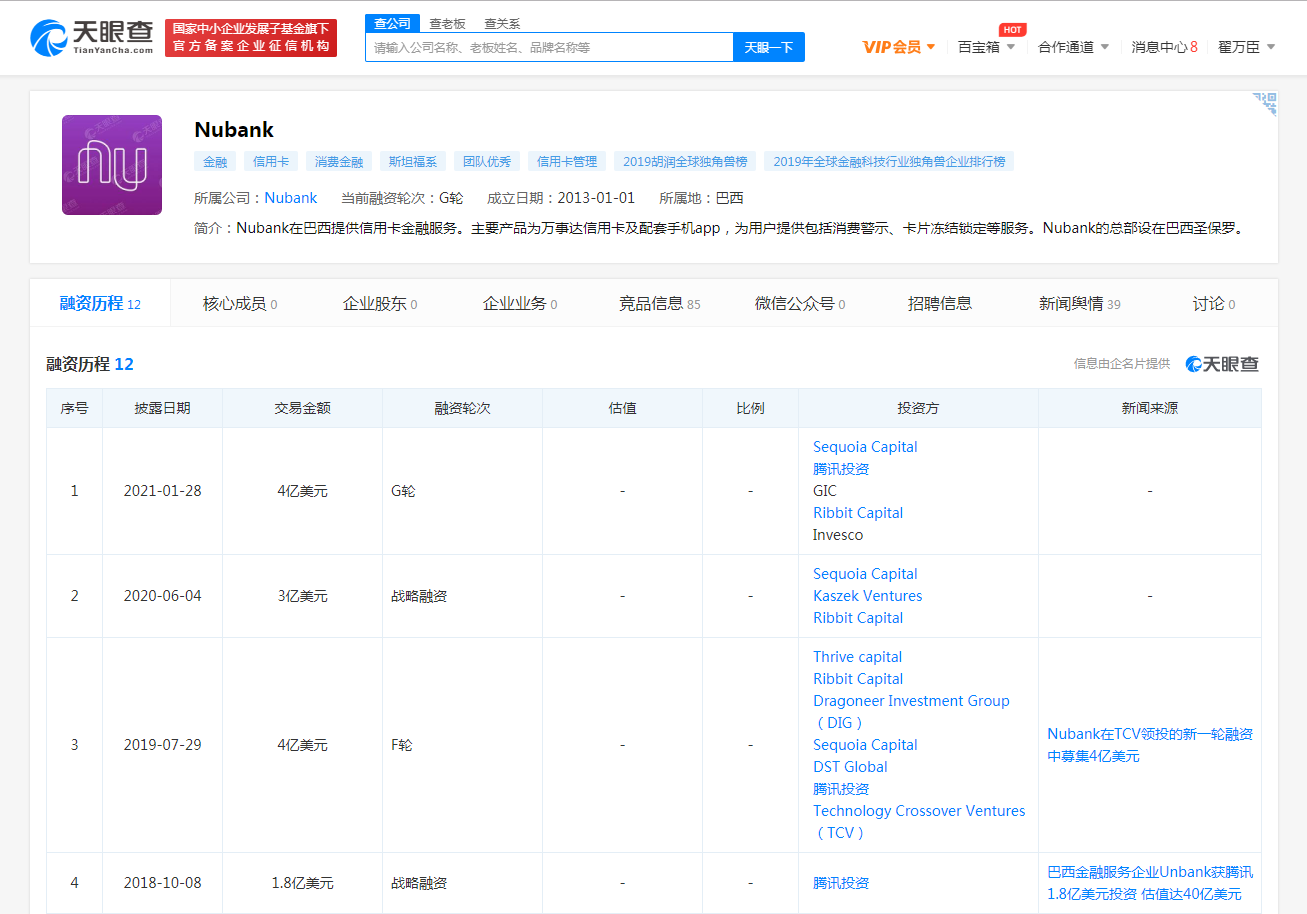Screen dimensions: 1307x914
Task: Click the 融资轮次 column header
Action: (462, 408)
